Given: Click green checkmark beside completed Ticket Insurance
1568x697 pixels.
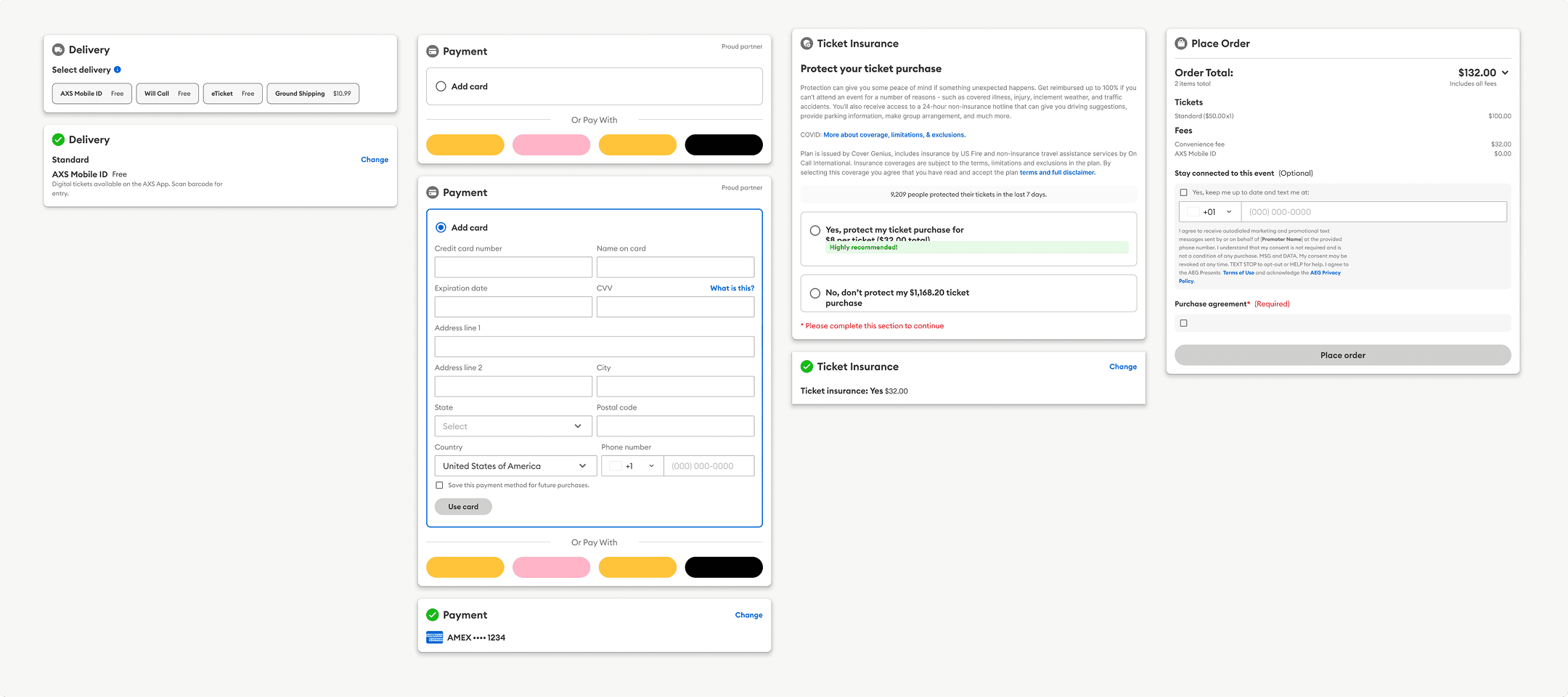Looking at the screenshot, I should [807, 367].
